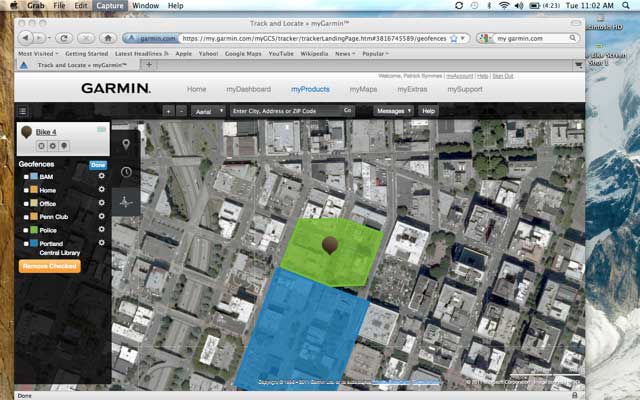Click the Wi-Fi status menu bar icon
This screenshot has width=640, height=400.
[x=504, y=5]
